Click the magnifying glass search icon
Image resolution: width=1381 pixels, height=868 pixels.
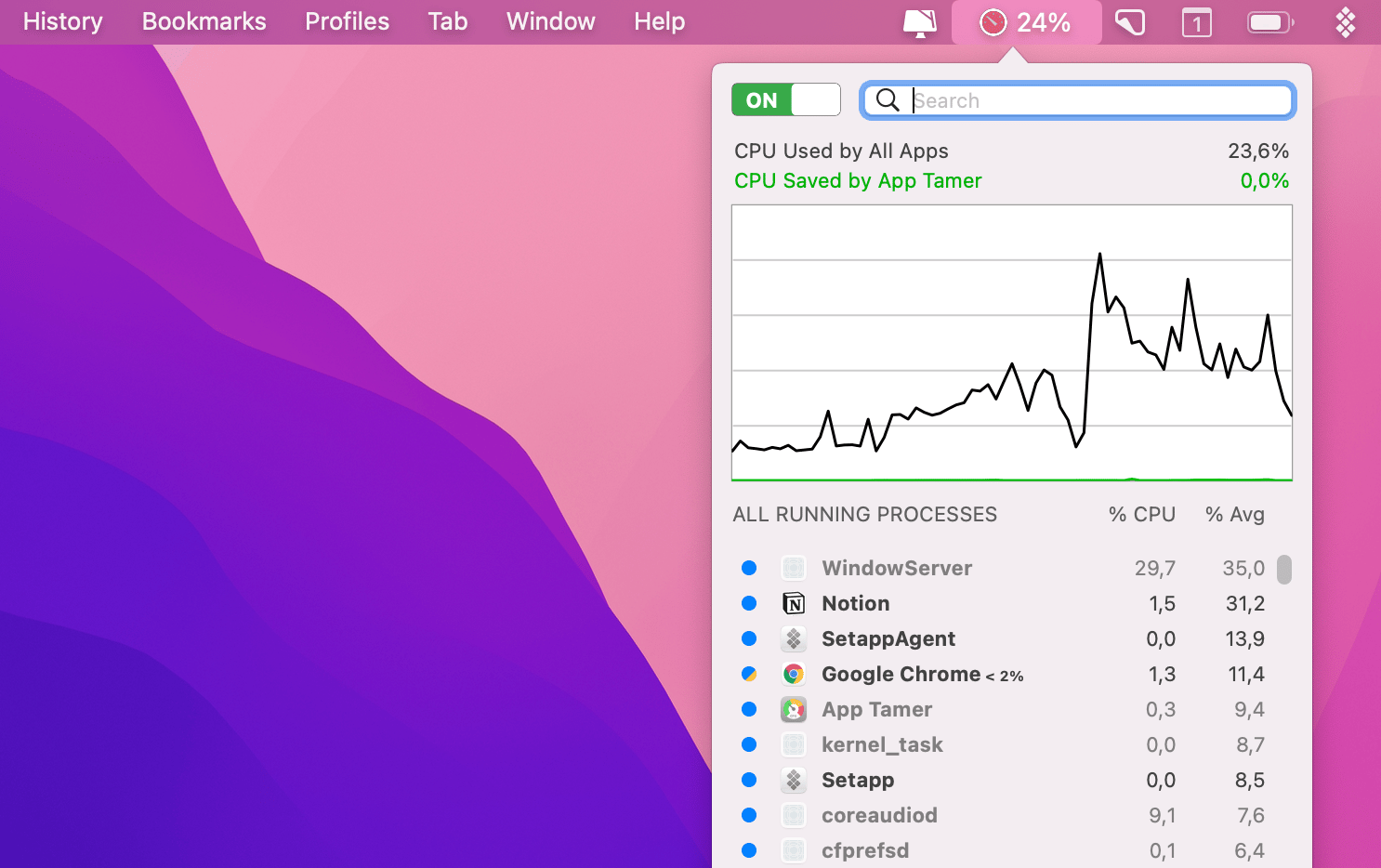click(888, 100)
